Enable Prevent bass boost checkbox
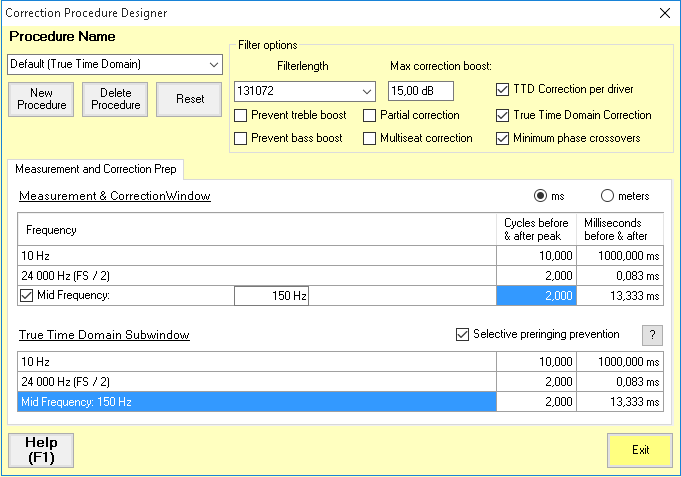Viewport: 681px width, 477px height. pos(241,138)
